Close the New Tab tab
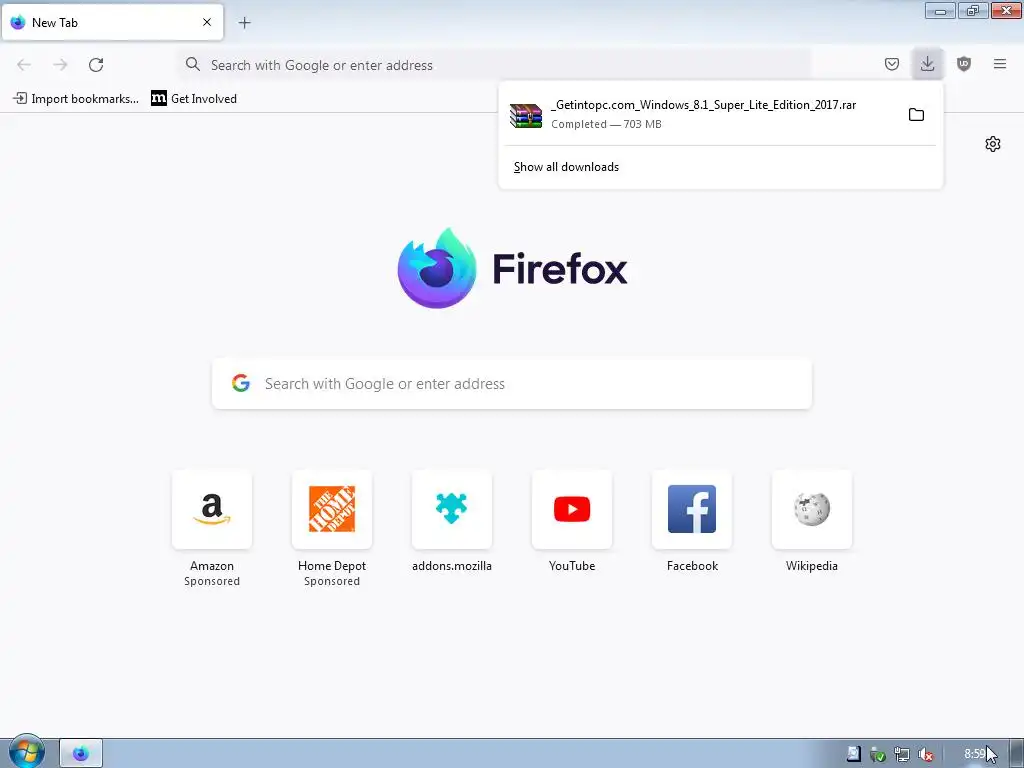The image size is (1024, 768). [207, 22]
